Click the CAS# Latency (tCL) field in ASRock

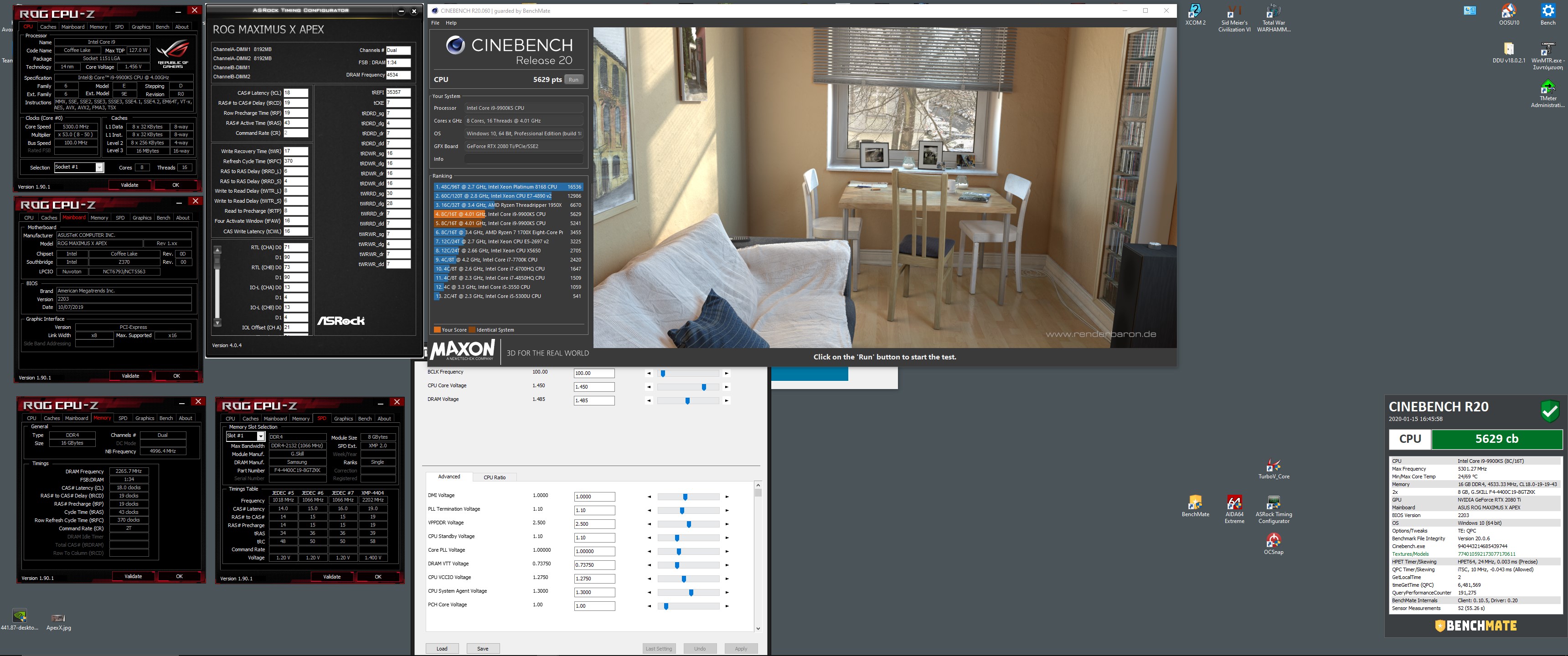click(x=296, y=93)
